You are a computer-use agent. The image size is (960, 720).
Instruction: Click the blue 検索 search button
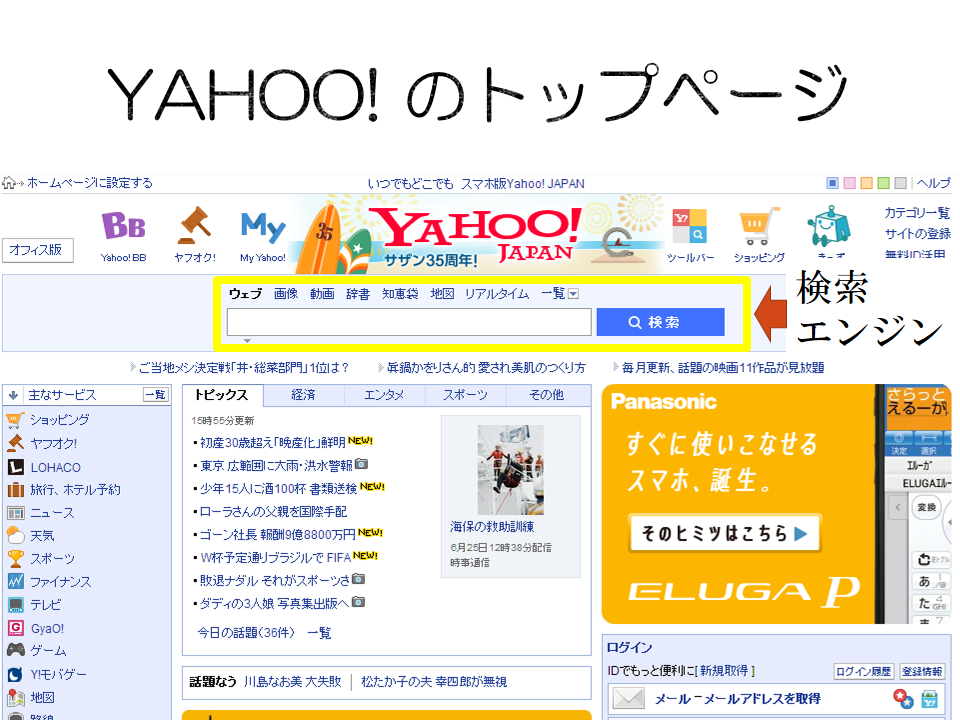coord(661,322)
